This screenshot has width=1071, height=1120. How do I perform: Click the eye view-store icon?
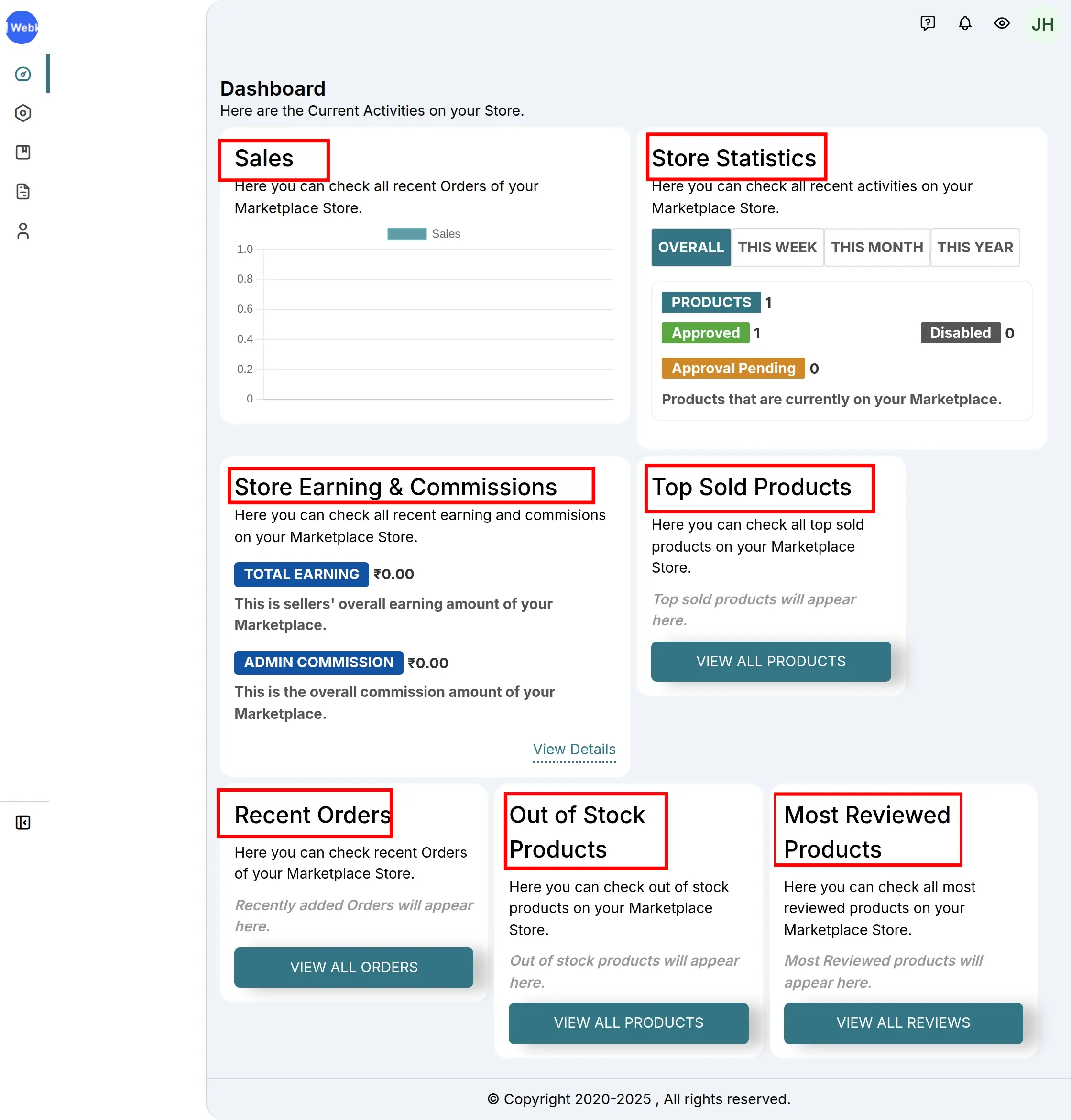(x=1002, y=23)
